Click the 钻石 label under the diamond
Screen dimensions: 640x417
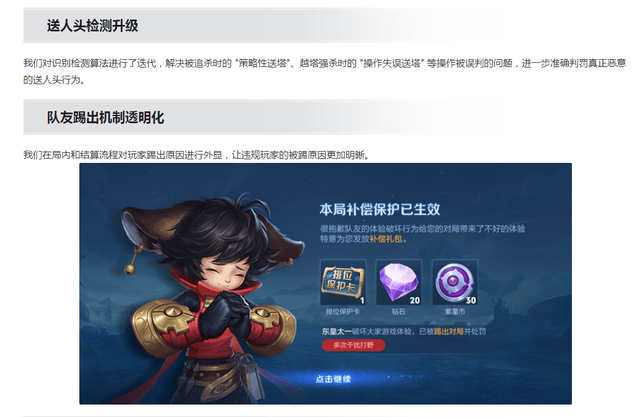[398, 312]
